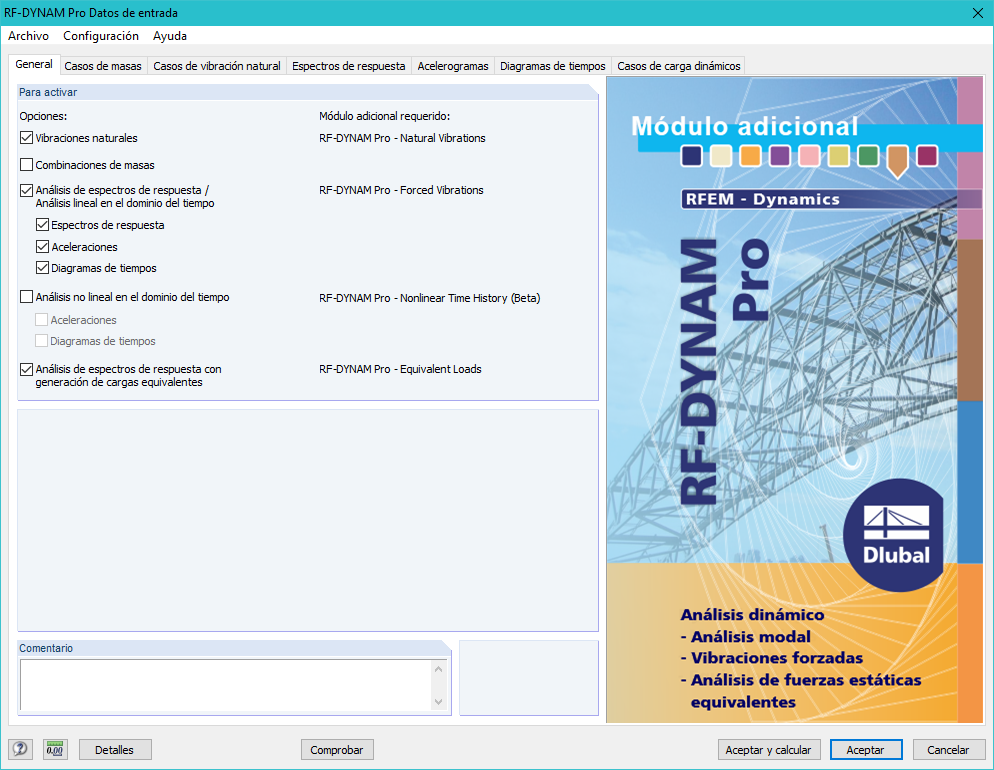The height and width of the screenshot is (770, 994).
Task: Open the decimal places units icon
Action: coord(55,749)
